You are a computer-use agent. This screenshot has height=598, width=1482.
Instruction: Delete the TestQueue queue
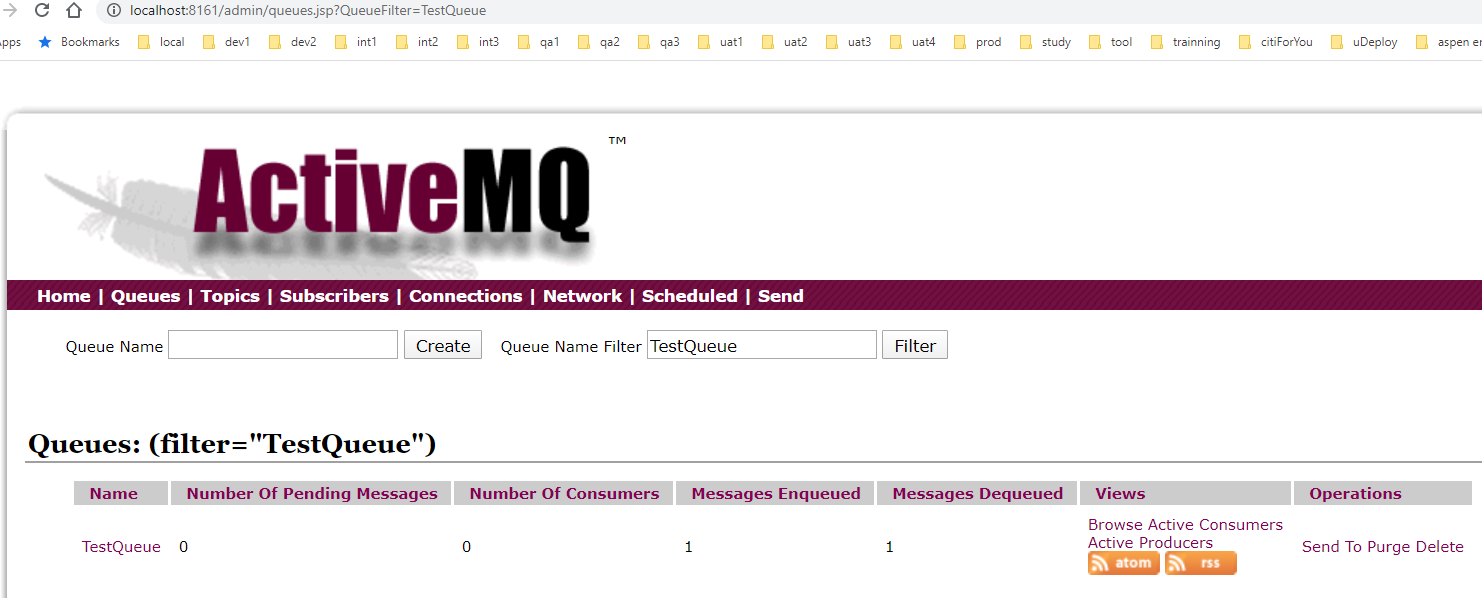coord(1439,547)
